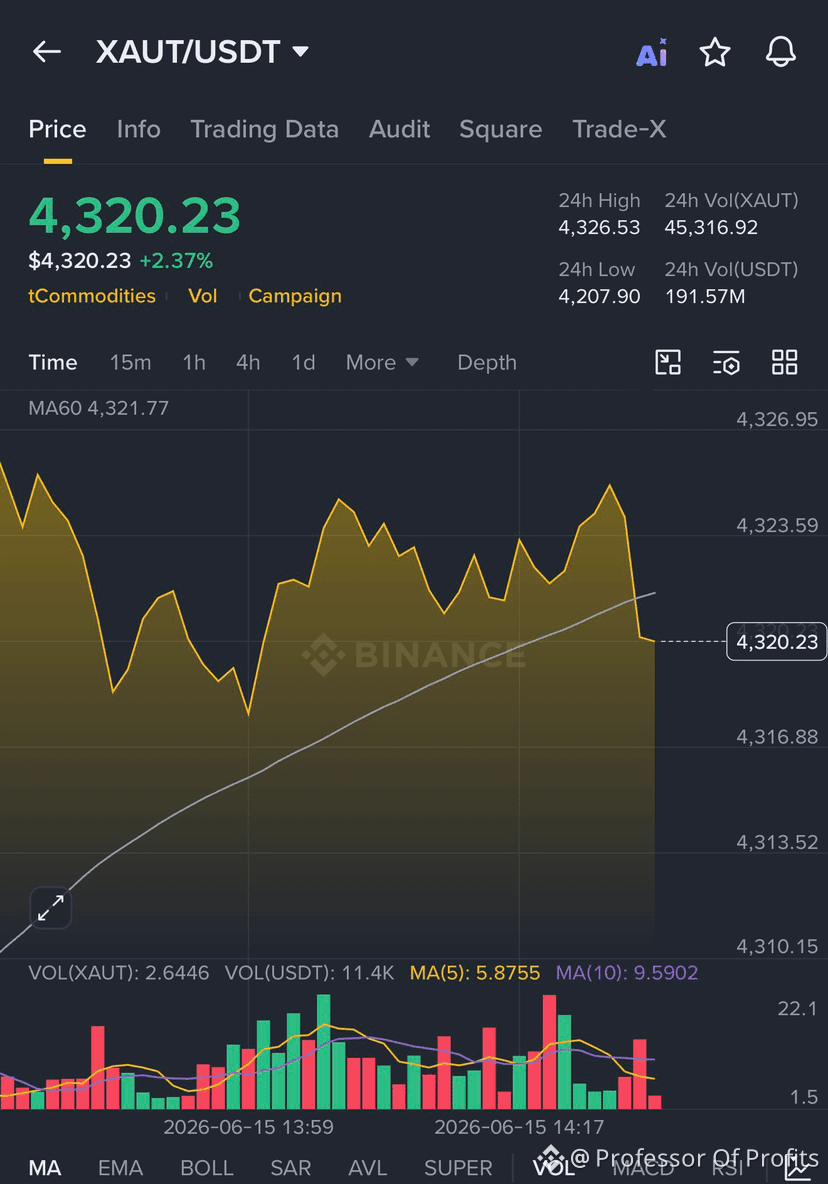Image resolution: width=828 pixels, height=1184 pixels.
Task: Click the 4,326.95 price axis label
Action: coord(777,419)
